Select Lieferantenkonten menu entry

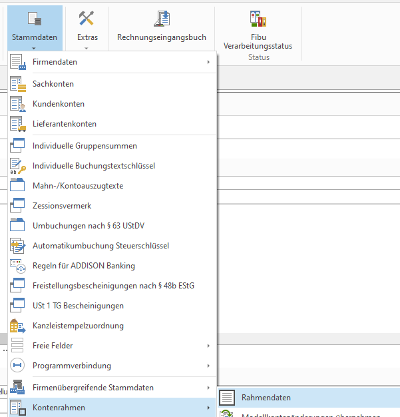pyautogui.click(x=112, y=124)
